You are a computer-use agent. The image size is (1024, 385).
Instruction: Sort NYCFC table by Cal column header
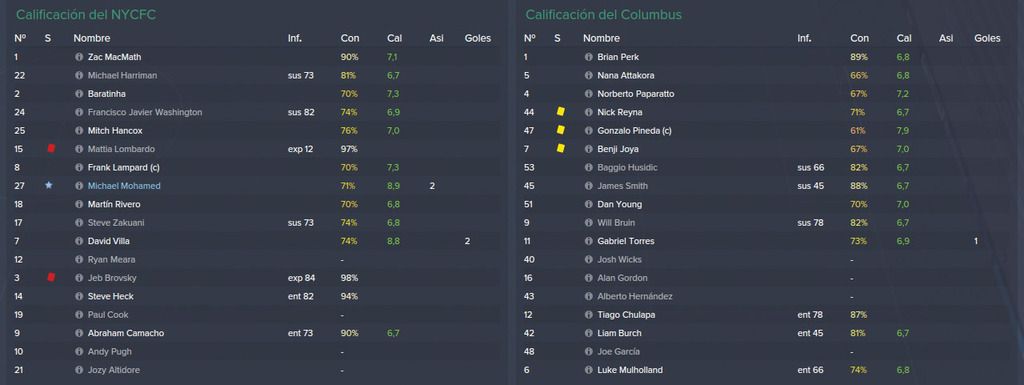pyautogui.click(x=393, y=38)
